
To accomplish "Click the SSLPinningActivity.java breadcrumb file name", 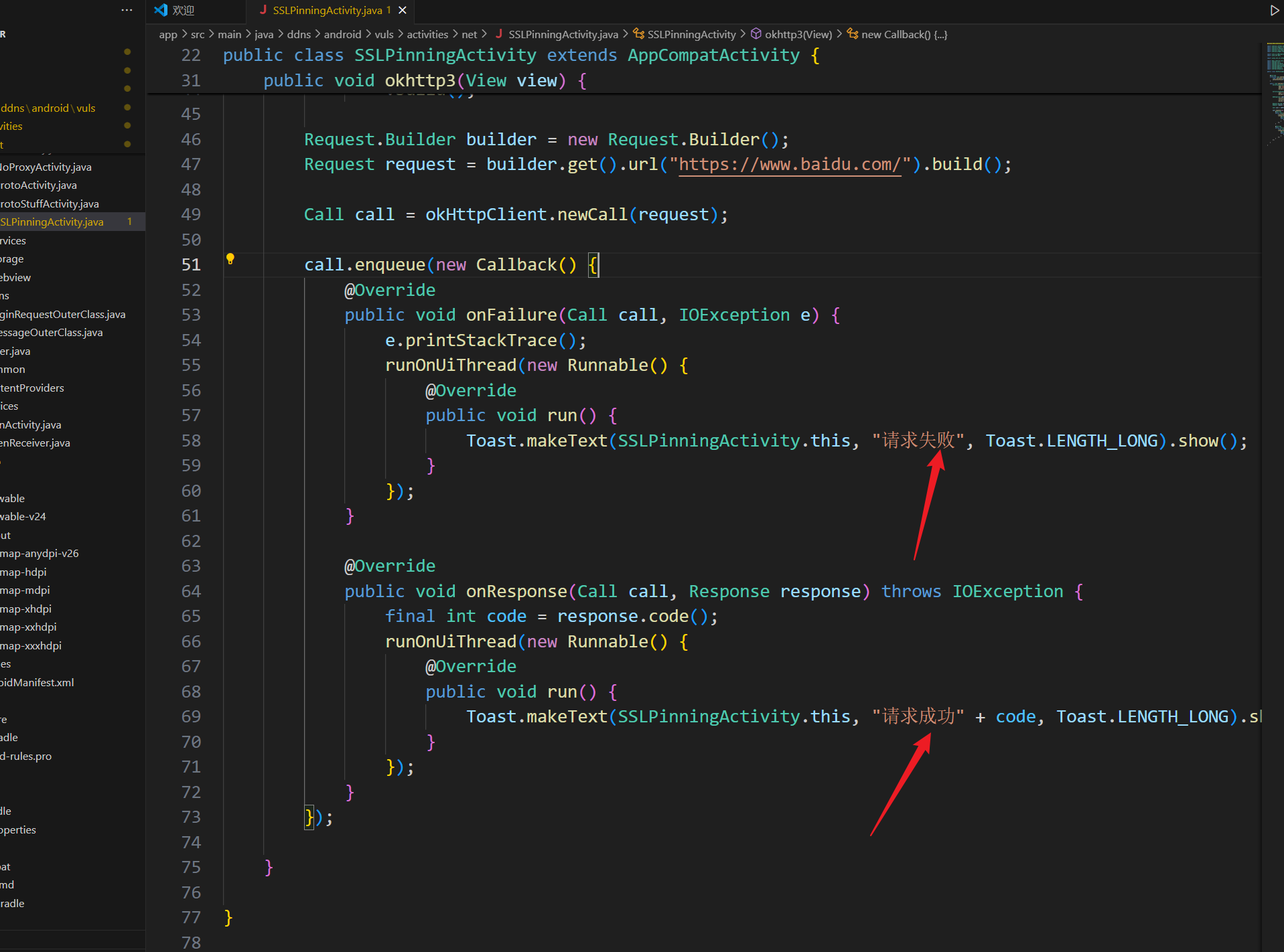I will tap(563, 34).
